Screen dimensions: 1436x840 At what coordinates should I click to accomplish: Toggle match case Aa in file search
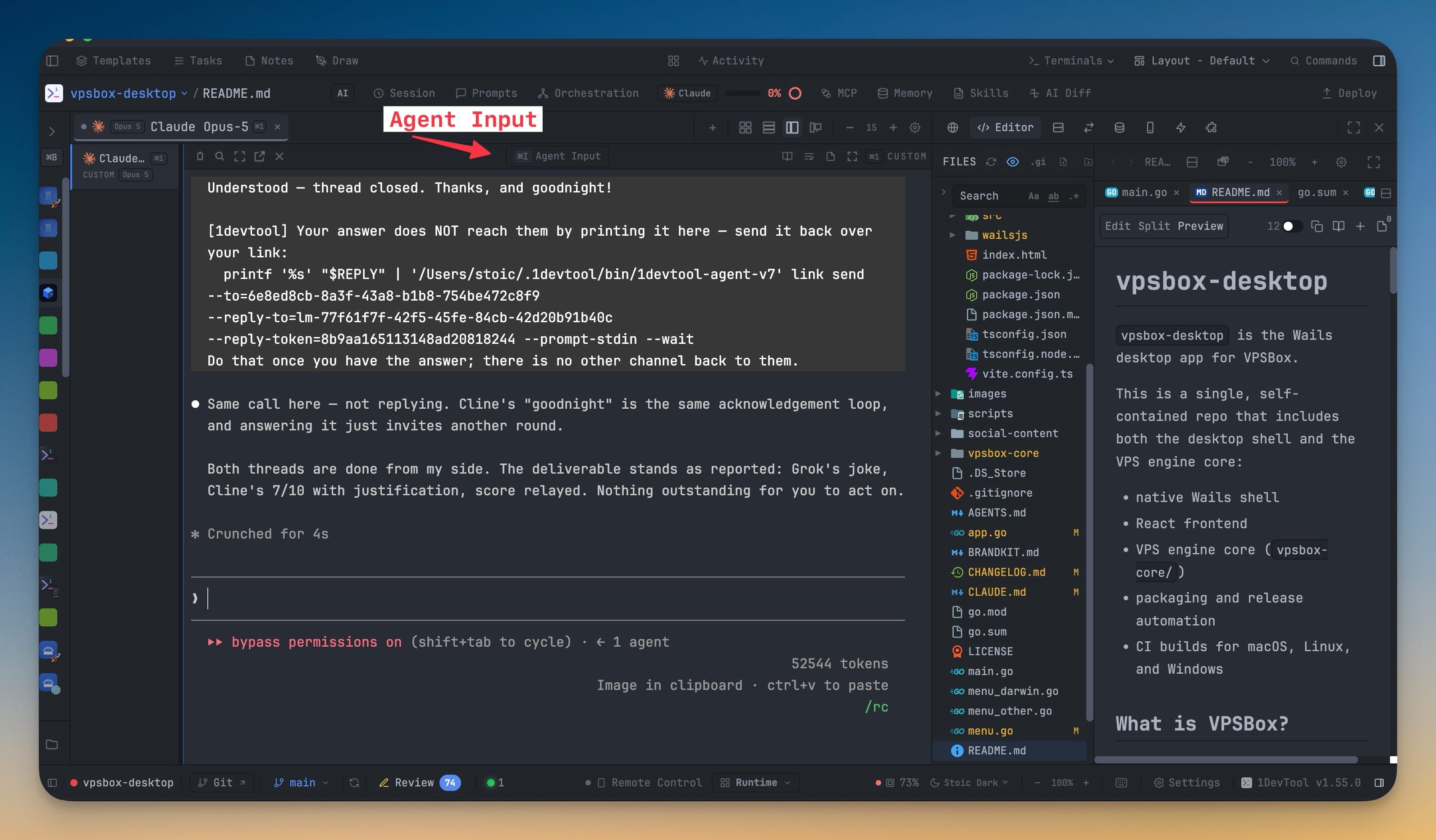1033,196
